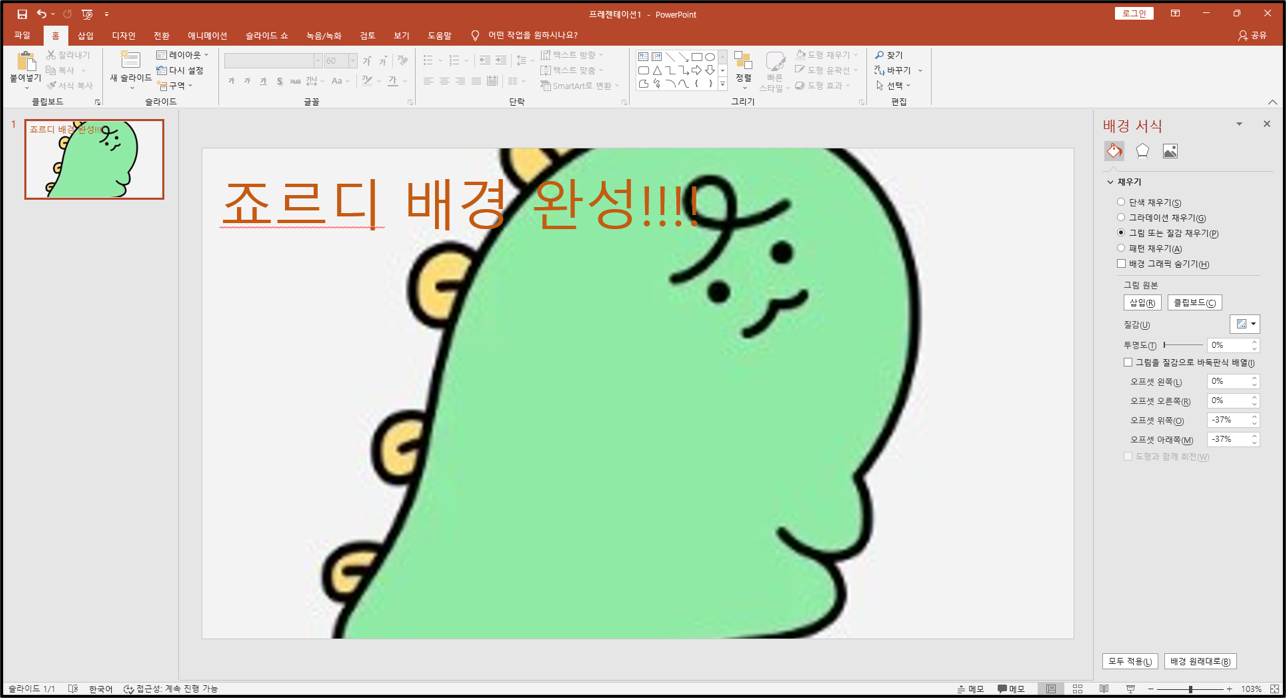Click the Reset (다시 설정) slide icon
Image resolution: width=1286 pixels, height=698 pixels.
pos(162,71)
